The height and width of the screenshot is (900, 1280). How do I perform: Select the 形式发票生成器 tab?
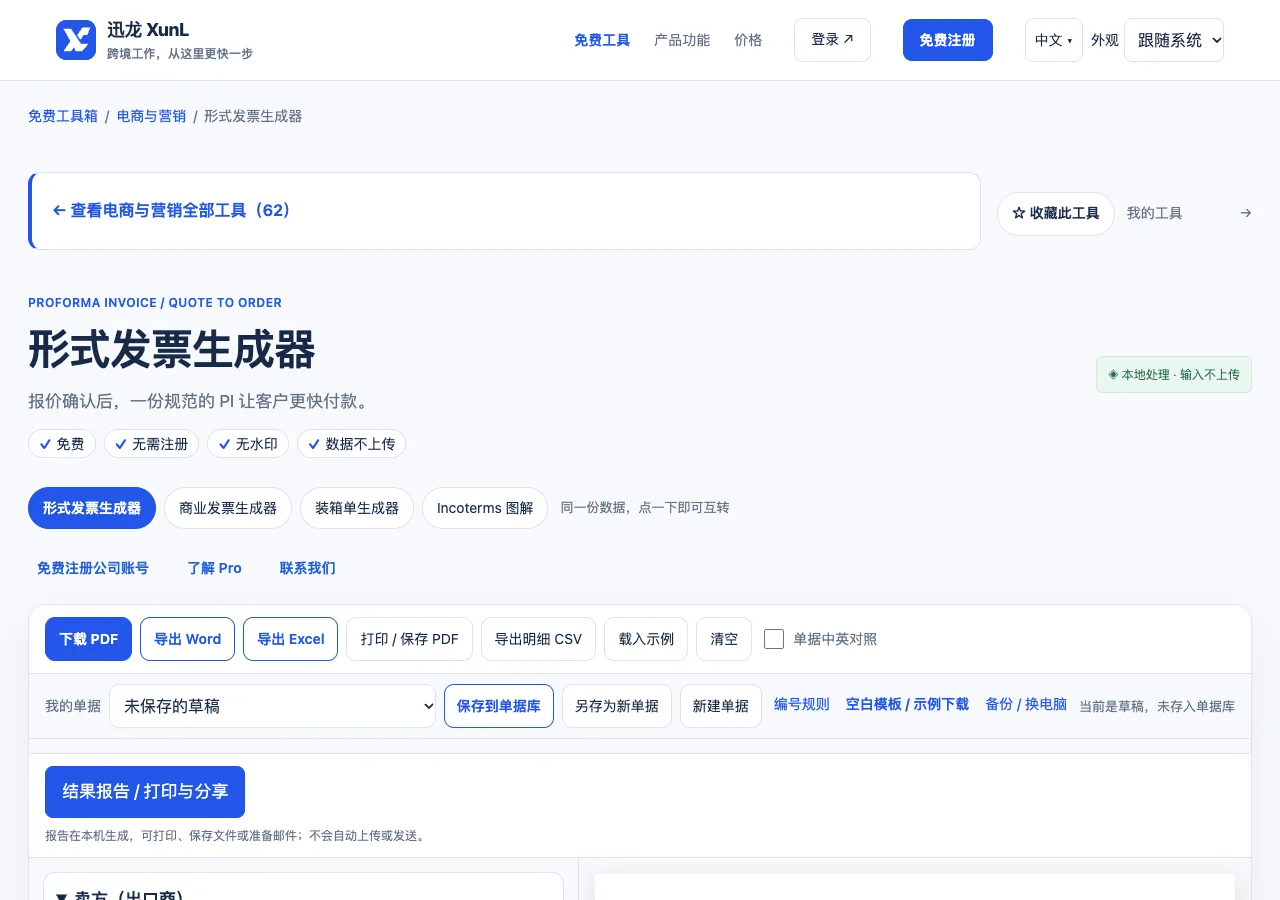point(92,508)
